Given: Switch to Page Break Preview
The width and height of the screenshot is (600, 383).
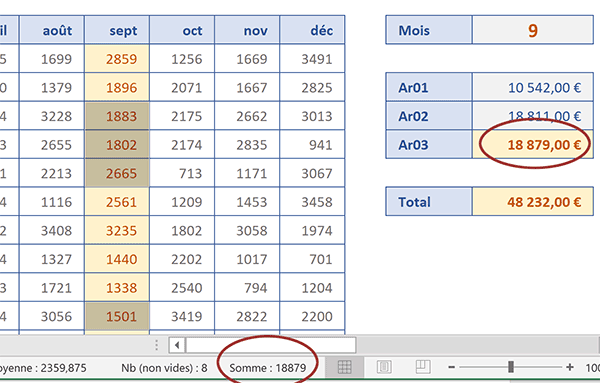Looking at the screenshot, I should pos(423,367).
